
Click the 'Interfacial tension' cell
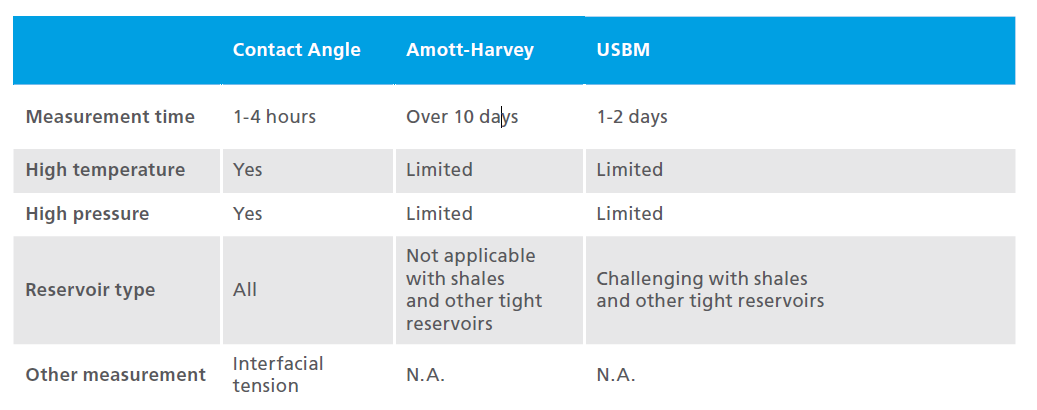(278, 374)
